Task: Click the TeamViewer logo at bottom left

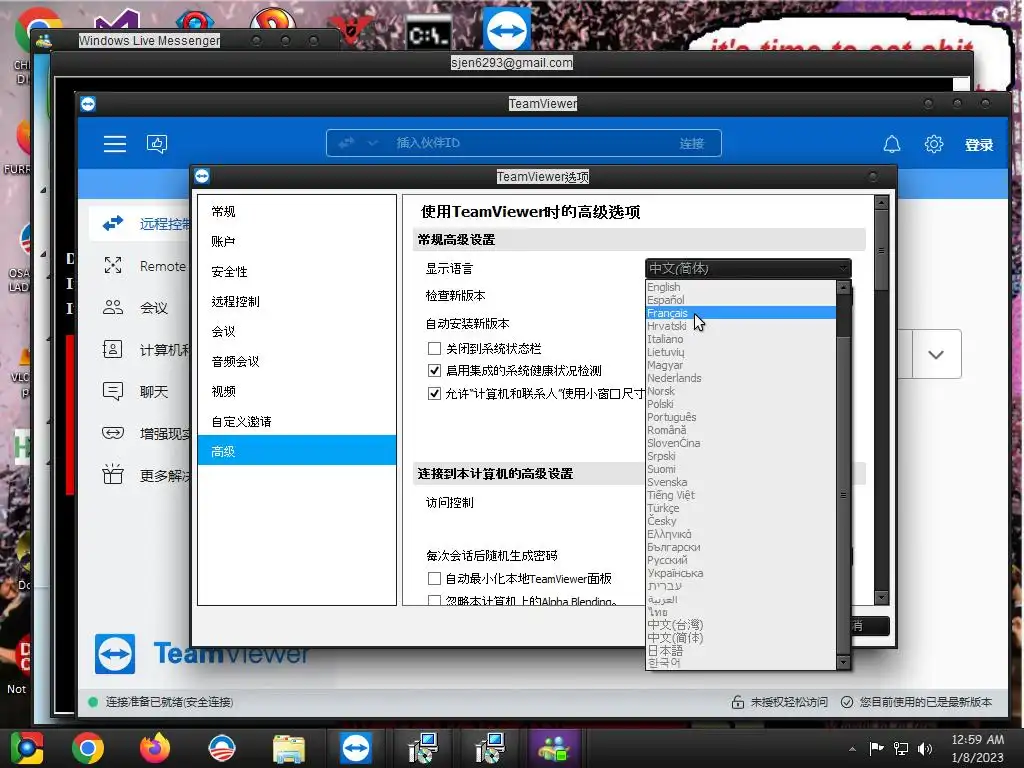Action: point(115,654)
